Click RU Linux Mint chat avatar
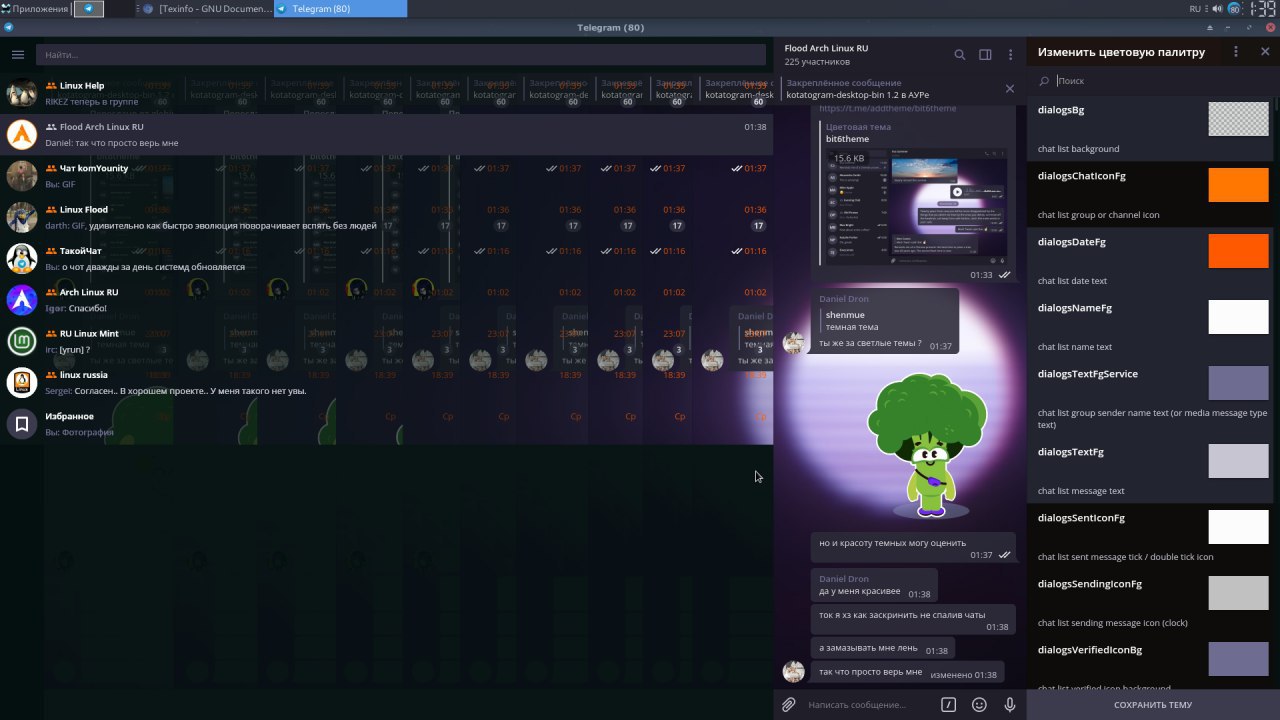1280x720 pixels. click(x=22, y=341)
